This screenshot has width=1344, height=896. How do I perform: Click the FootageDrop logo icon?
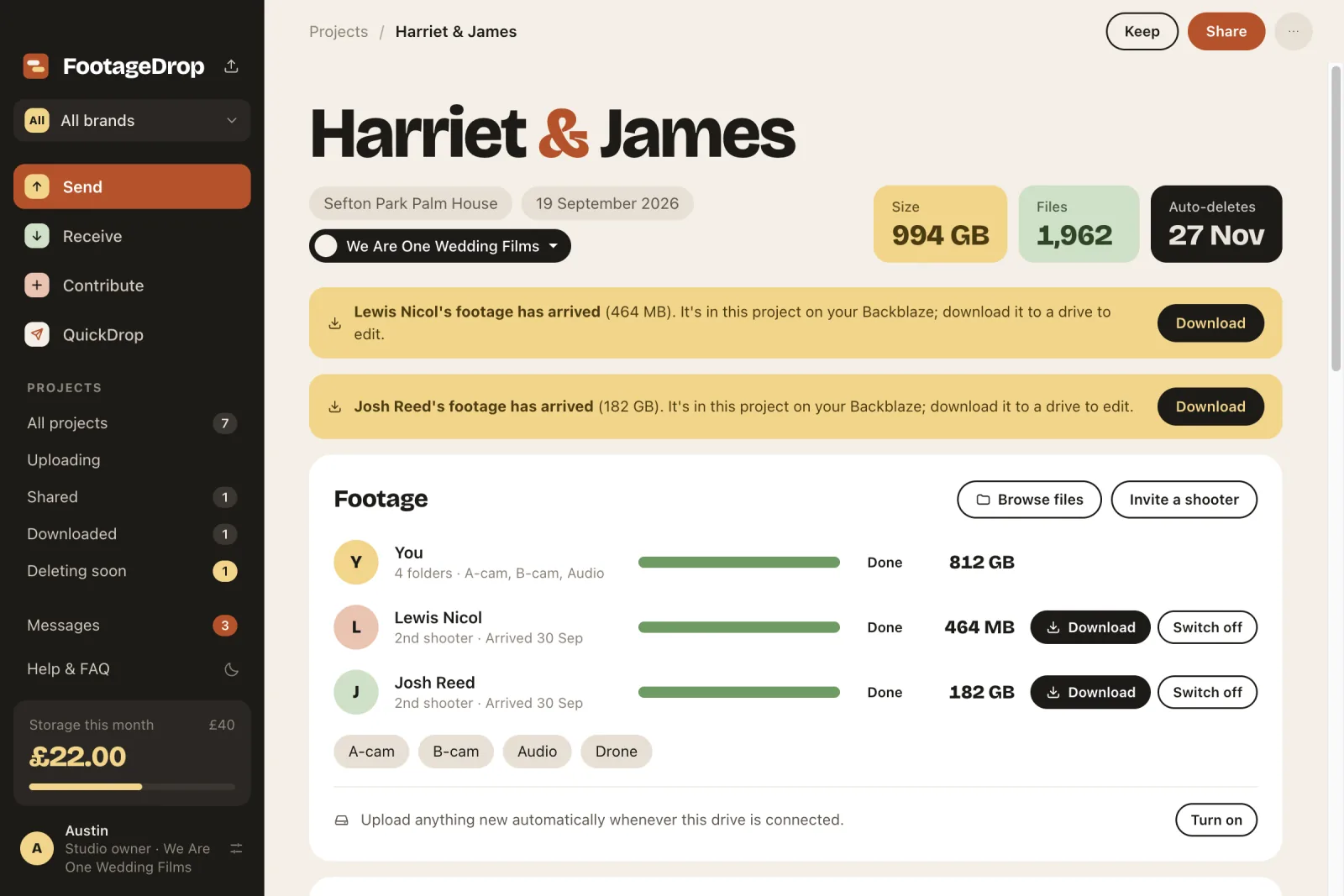pyautogui.click(x=36, y=65)
